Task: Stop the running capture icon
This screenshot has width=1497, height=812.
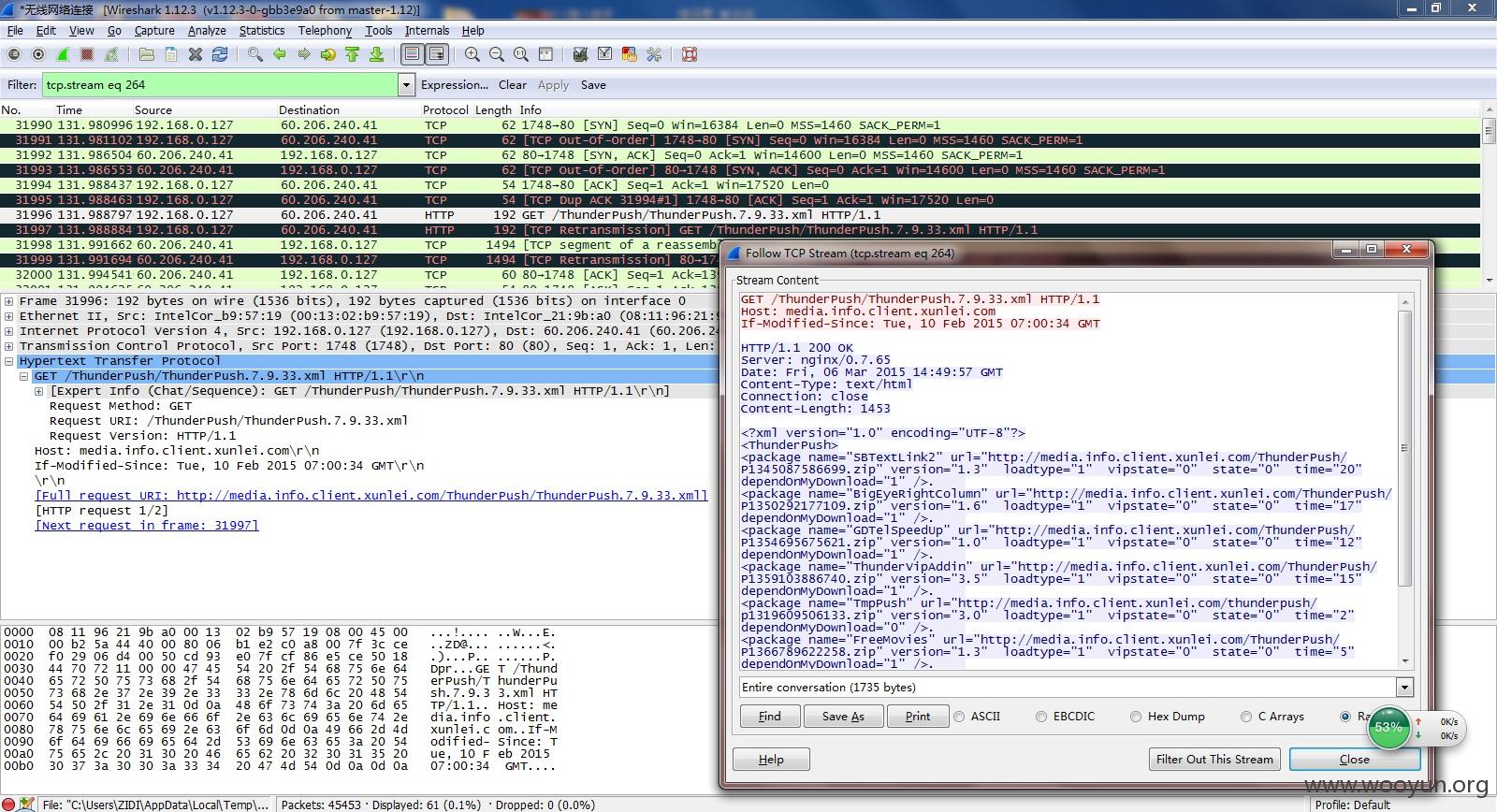Action: (x=87, y=55)
